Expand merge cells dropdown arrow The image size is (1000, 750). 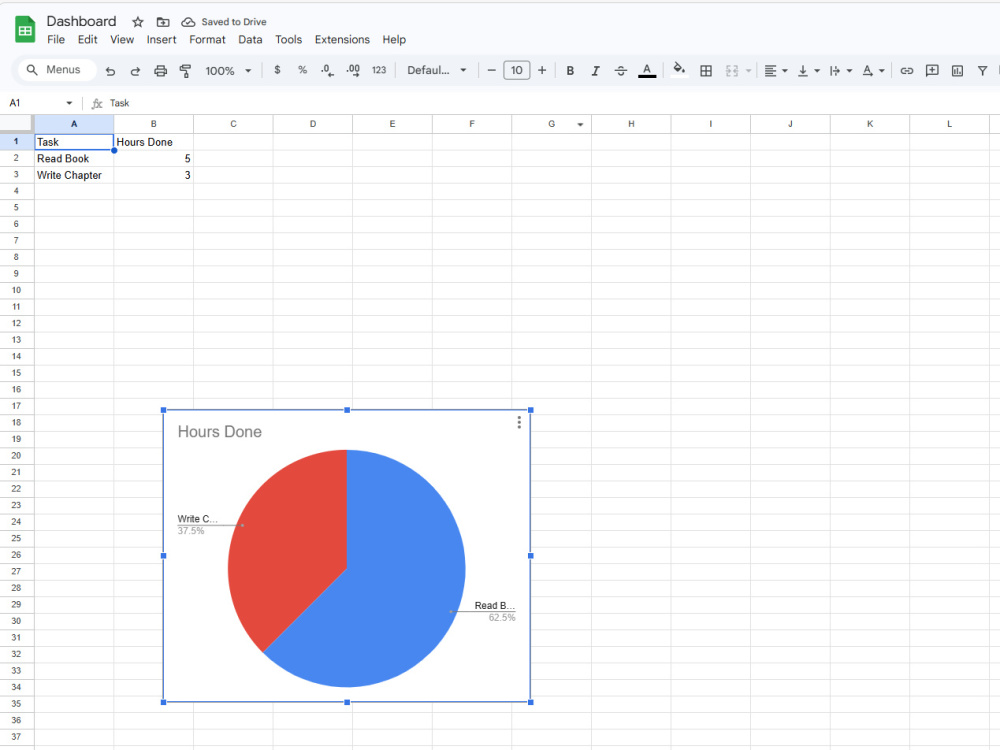(749, 71)
